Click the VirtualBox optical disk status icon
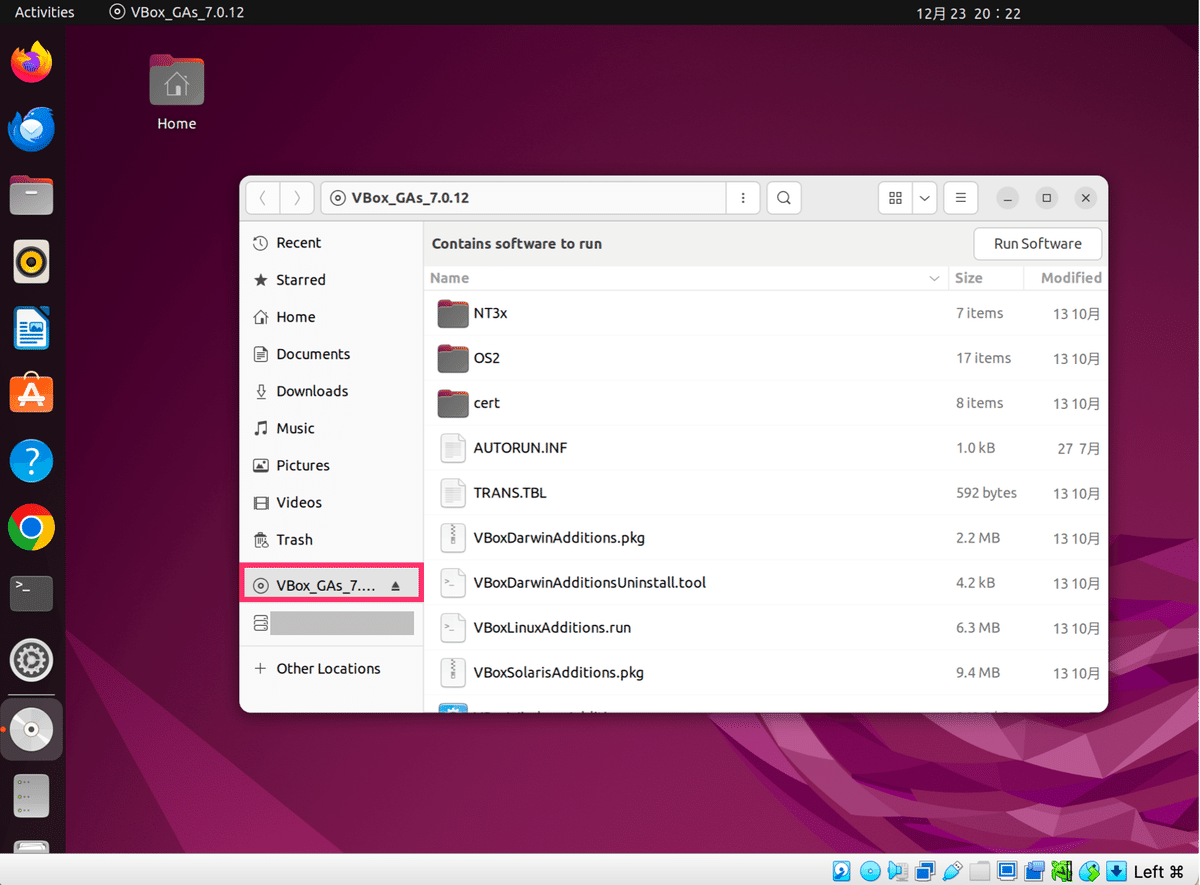 [869, 871]
